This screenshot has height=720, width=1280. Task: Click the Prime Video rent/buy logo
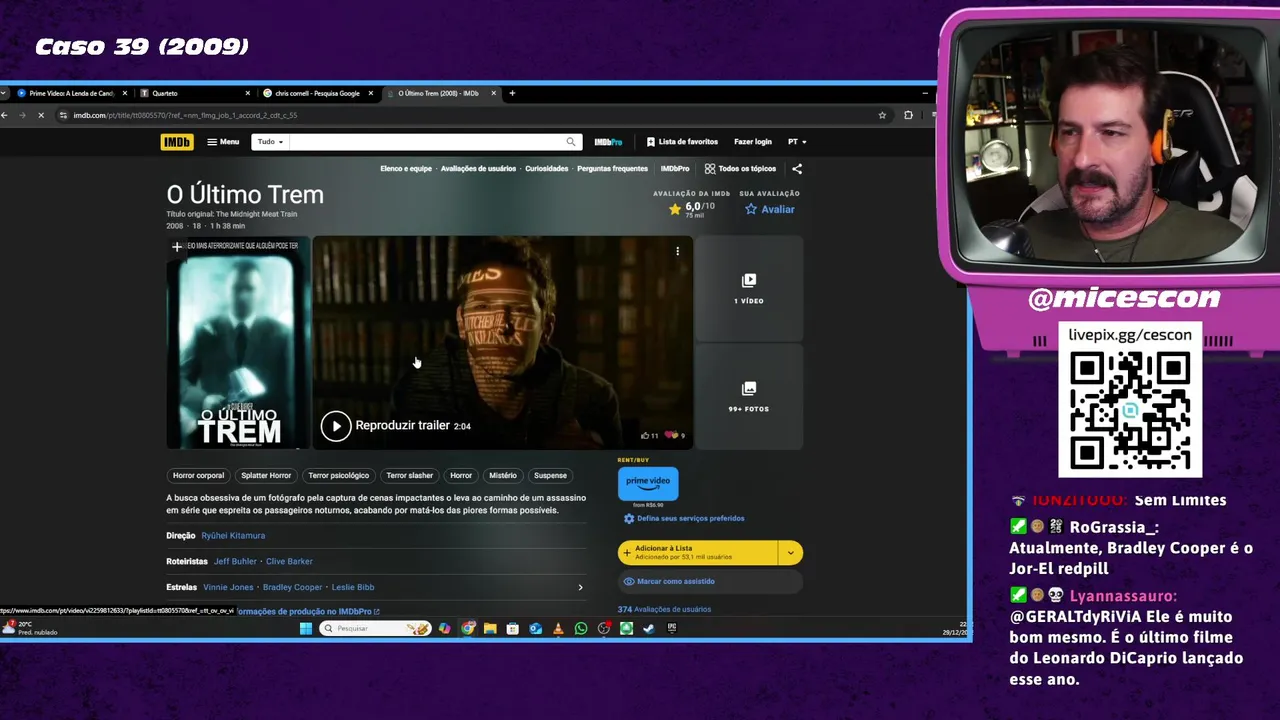click(x=648, y=483)
